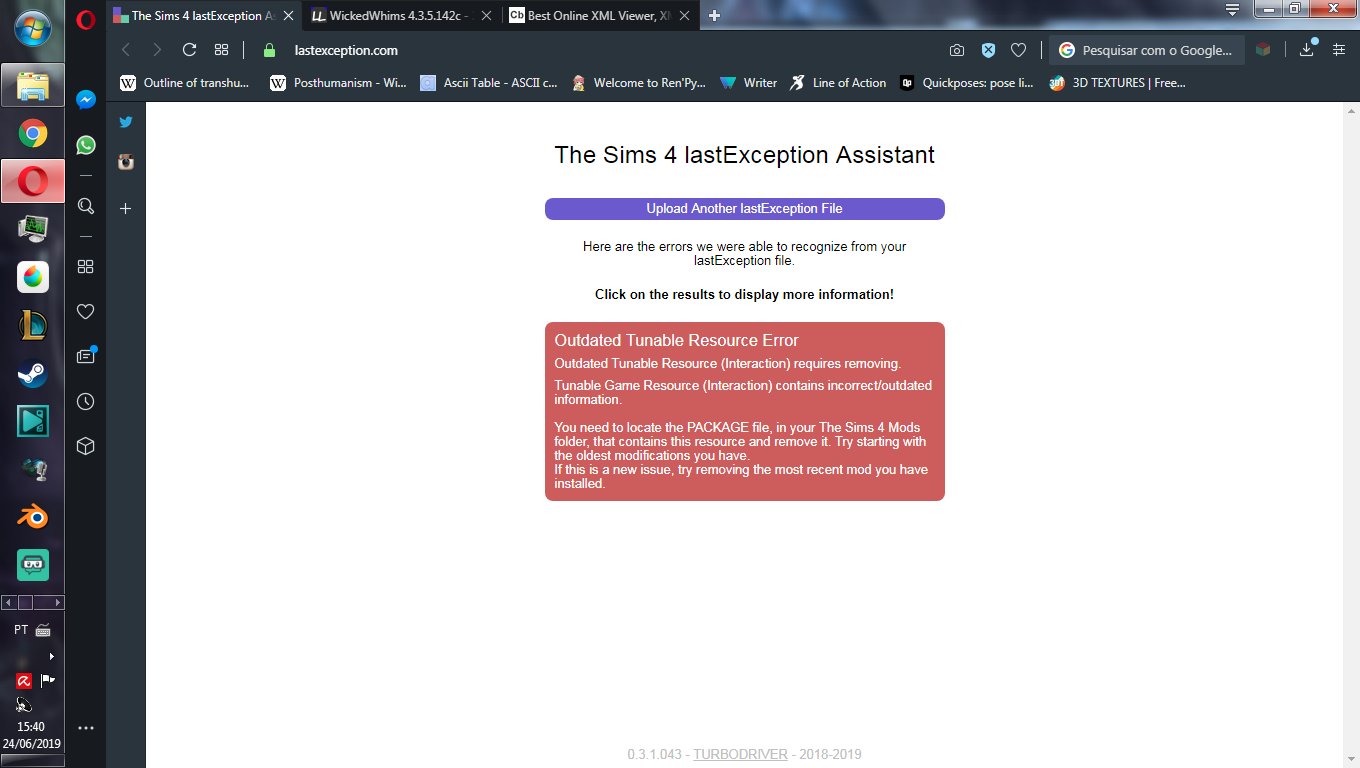Open the TURBODRIVER footer link
This screenshot has width=1360, height=768.
click(x=740, y=755)
